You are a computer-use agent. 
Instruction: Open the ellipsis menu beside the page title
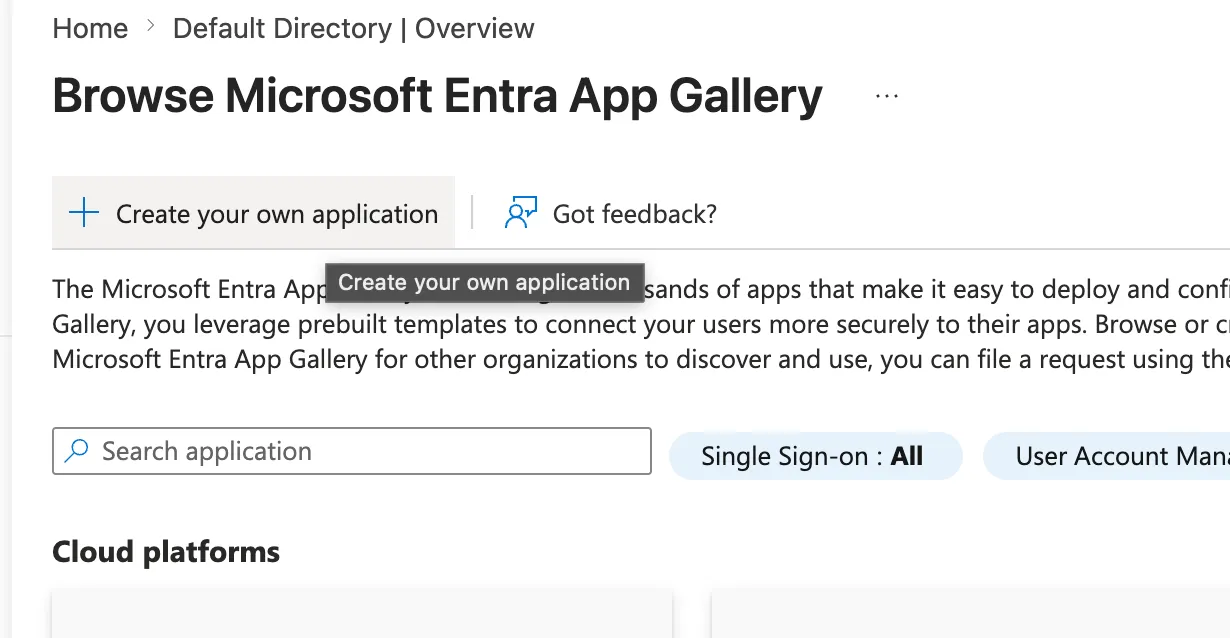pyautogui.click(x=886, y=97)
